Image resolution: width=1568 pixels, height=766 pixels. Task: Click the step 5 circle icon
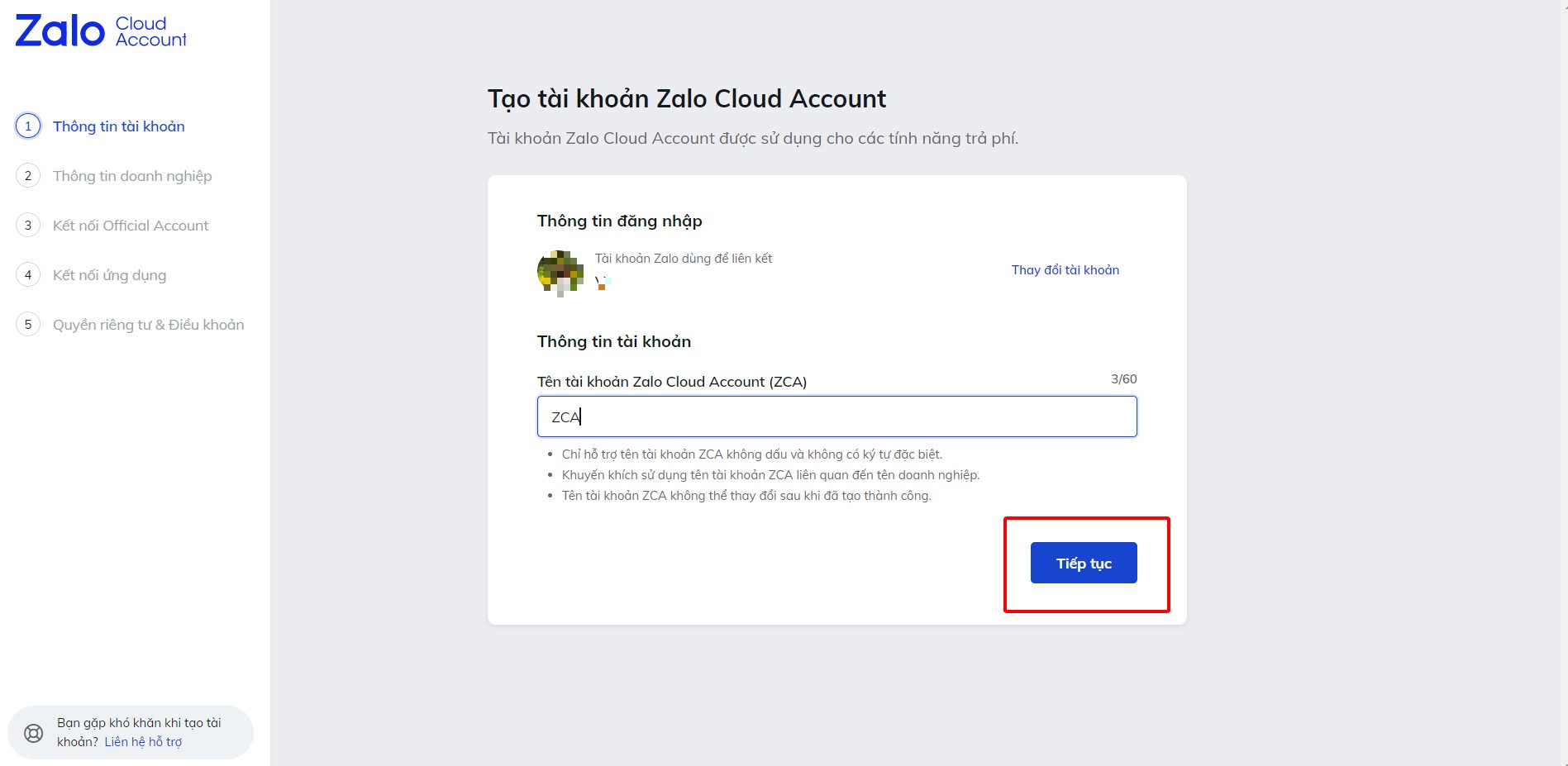(x=28, y=325)
